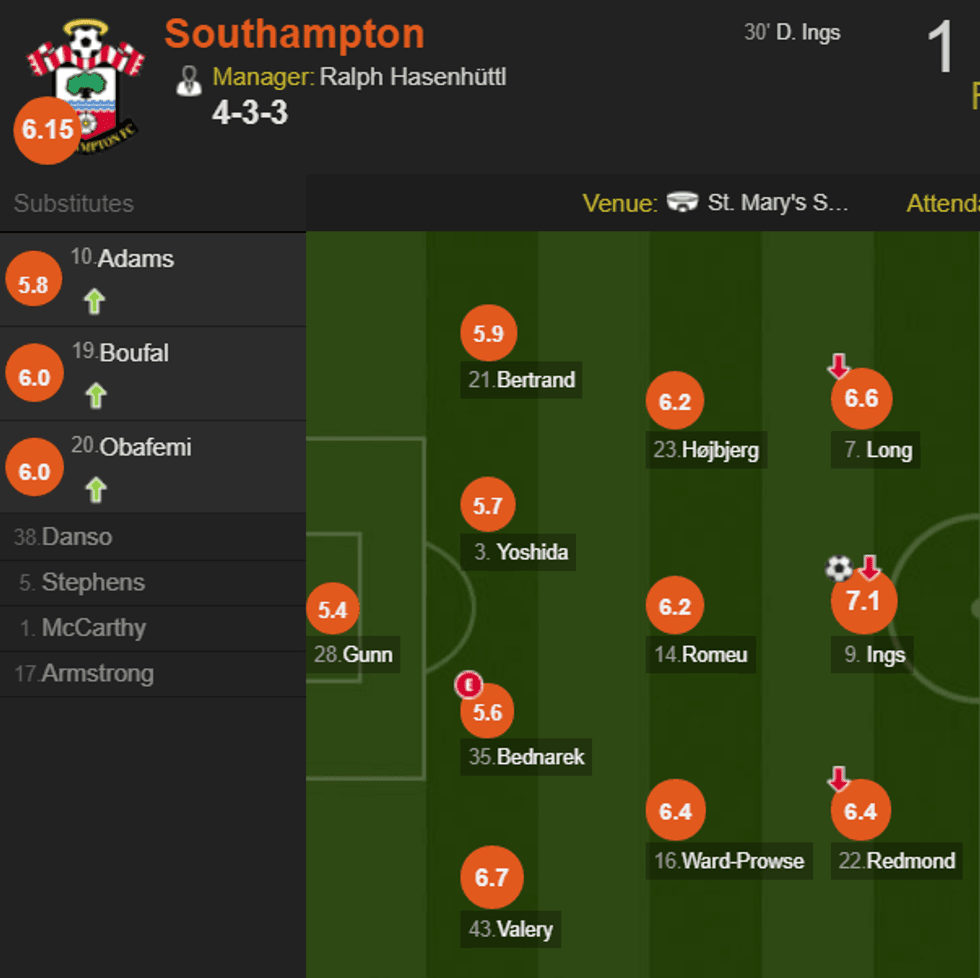Click goalkeeper Gunn's 5.4 rating
The width and height of the screenshot is (980, 978).
[332, 610]
